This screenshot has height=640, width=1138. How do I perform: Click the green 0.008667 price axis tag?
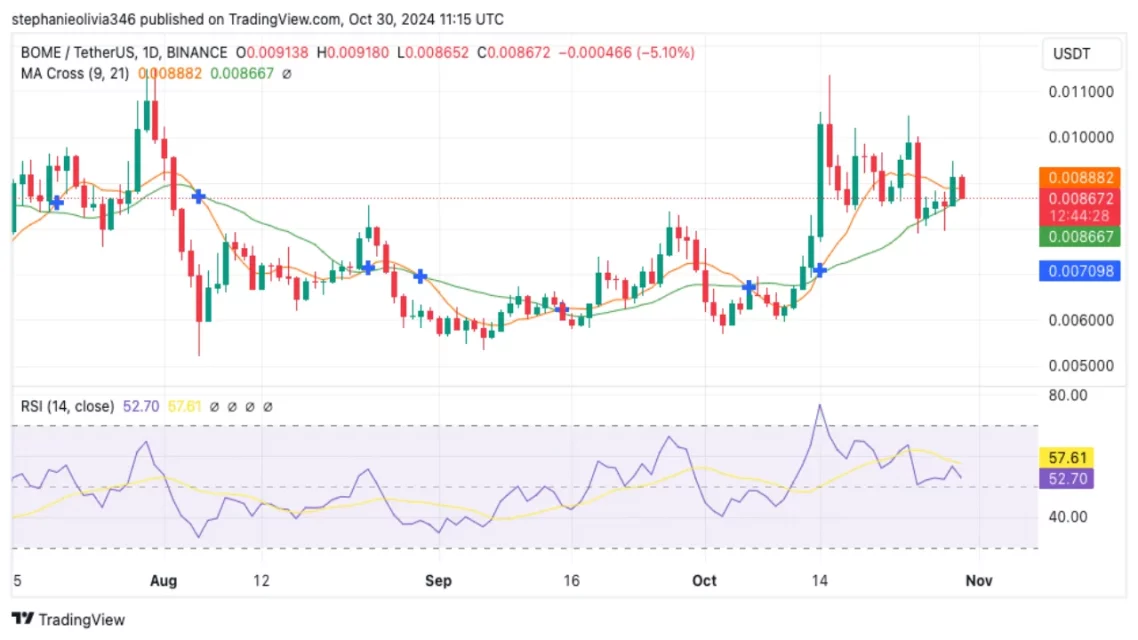pyautogui.click(x=1078, y=237)
